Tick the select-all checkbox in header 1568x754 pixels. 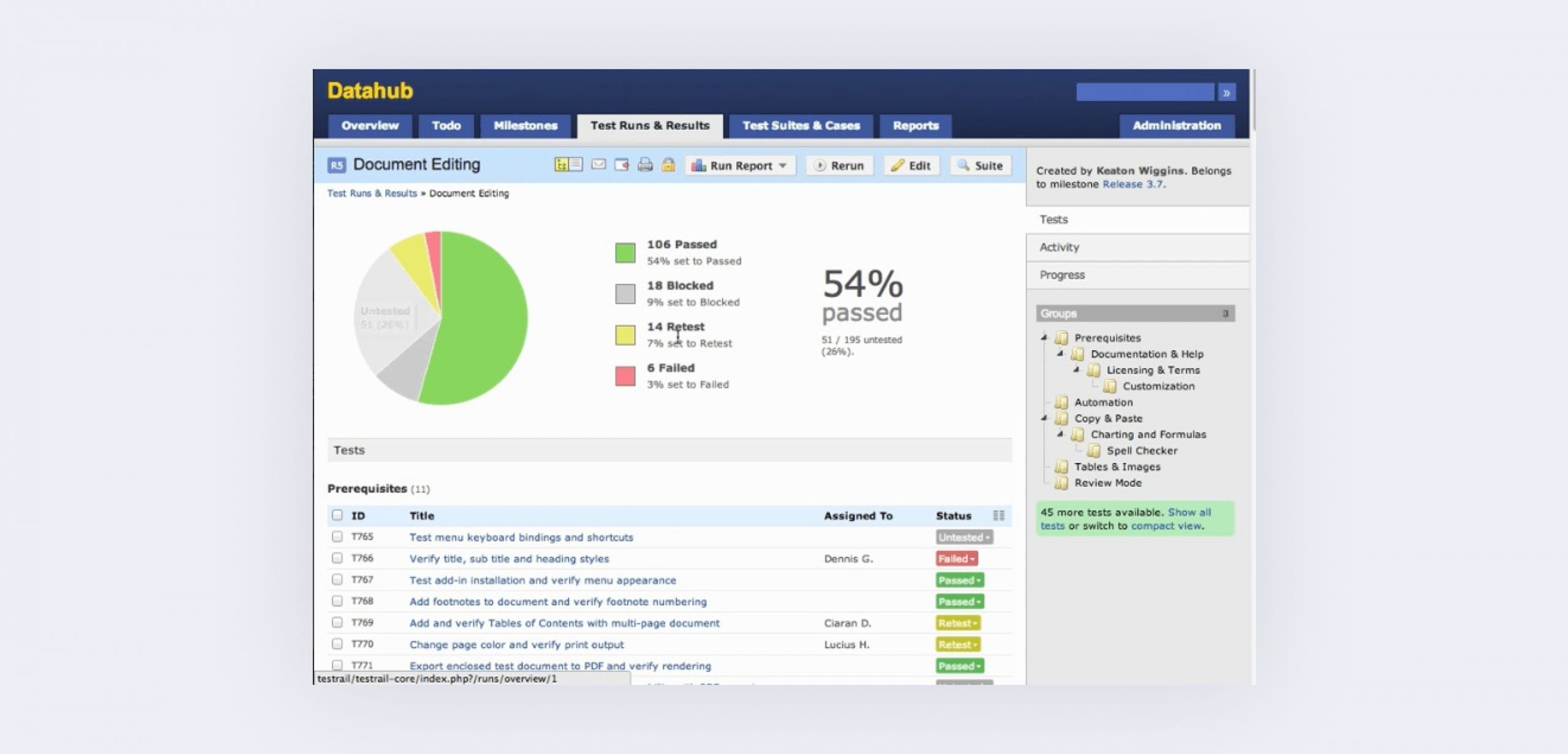(337, 515)
